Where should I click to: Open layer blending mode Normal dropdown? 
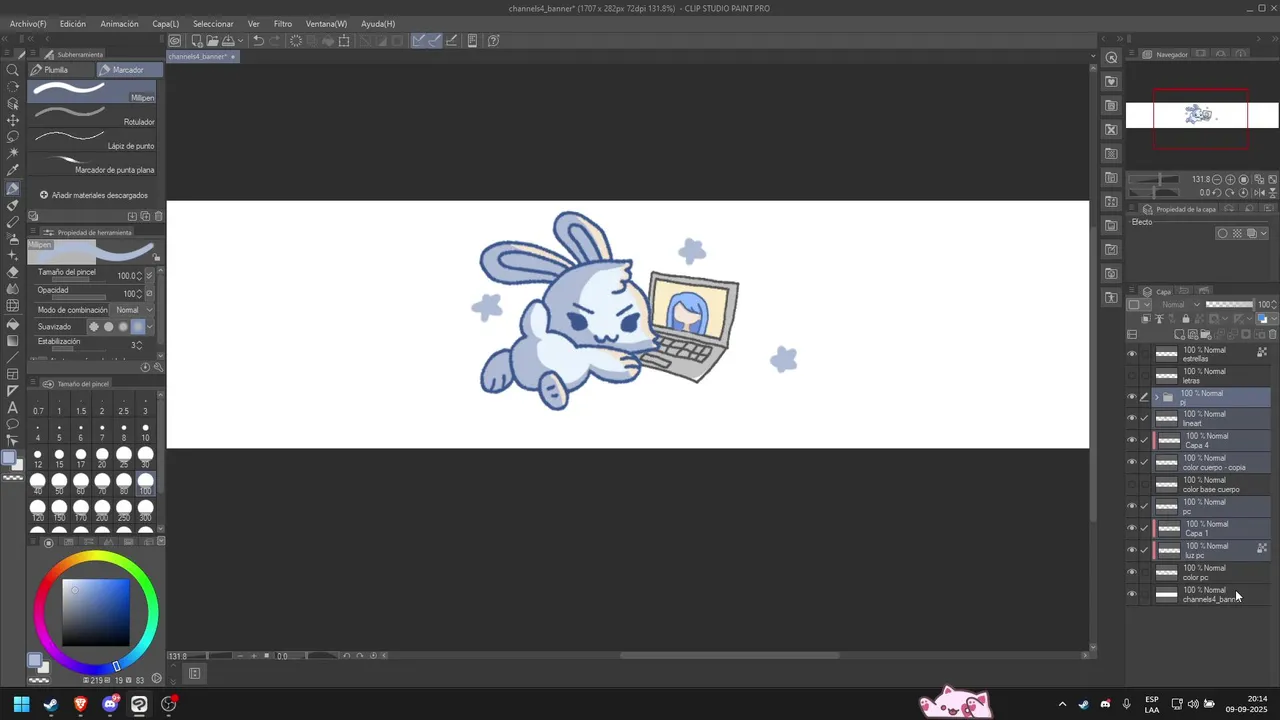1179,304
